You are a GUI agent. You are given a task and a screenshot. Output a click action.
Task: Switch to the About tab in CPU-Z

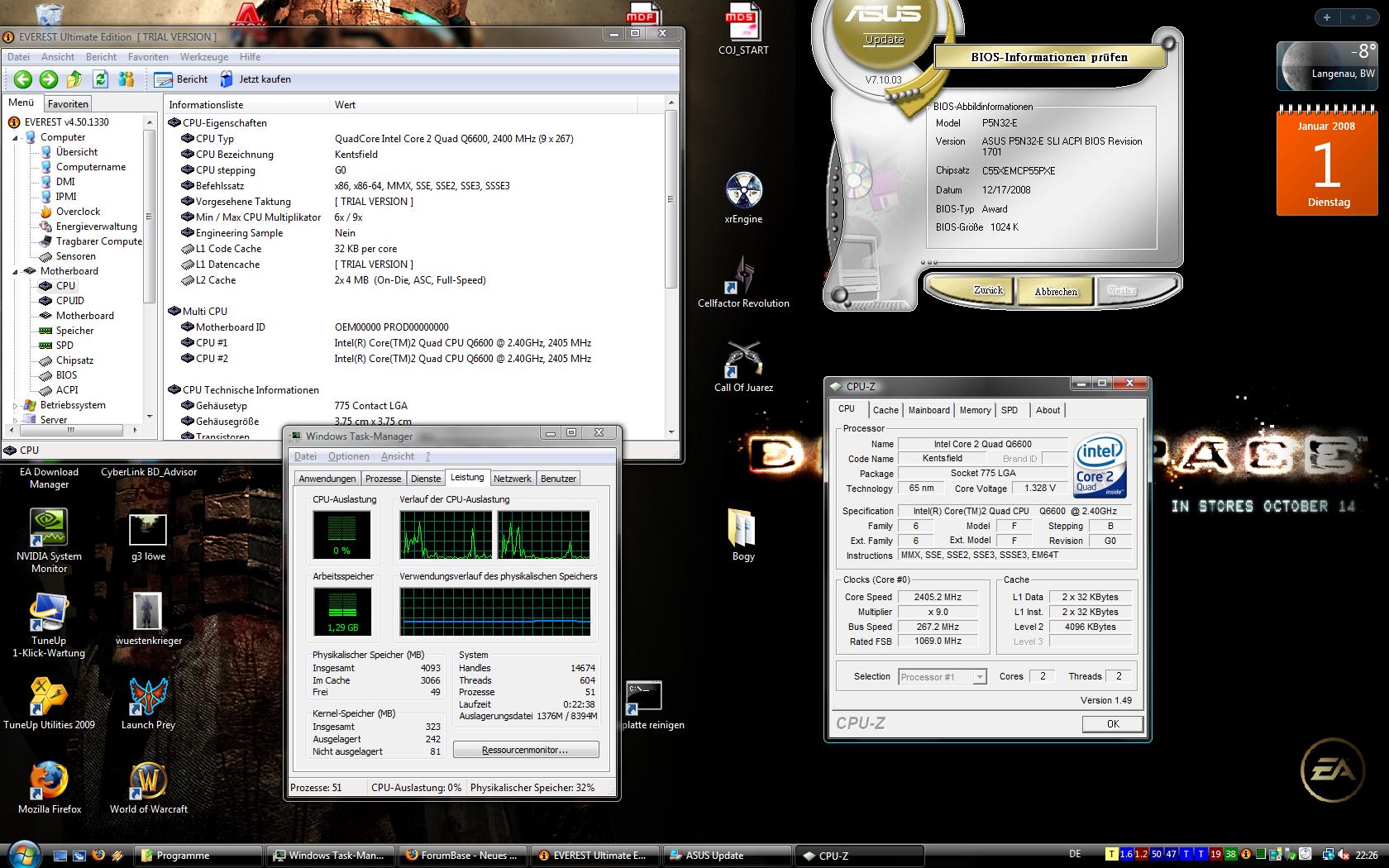tap(1048, 410)
